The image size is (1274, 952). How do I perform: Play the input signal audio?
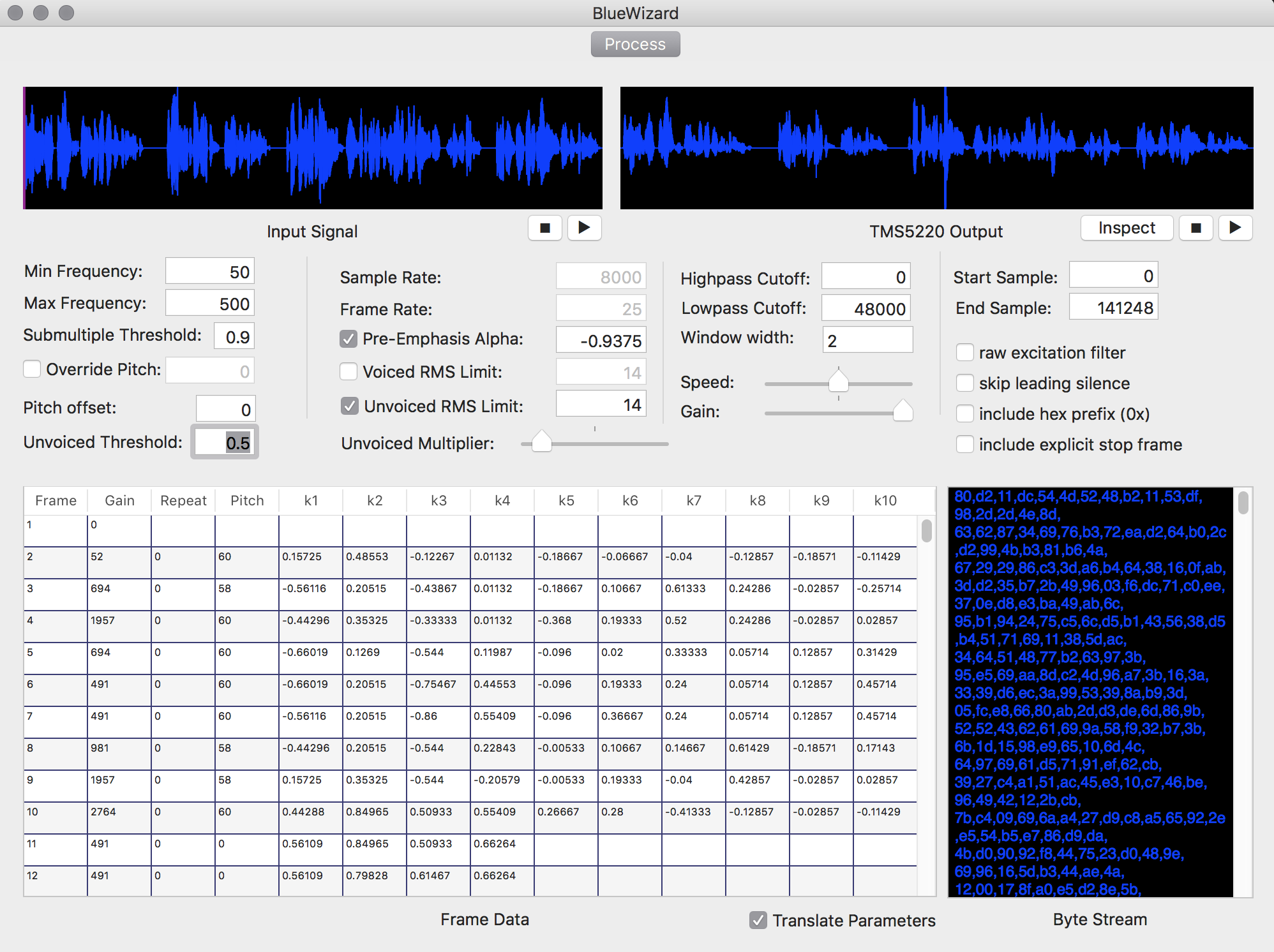(x=583, y=228)
